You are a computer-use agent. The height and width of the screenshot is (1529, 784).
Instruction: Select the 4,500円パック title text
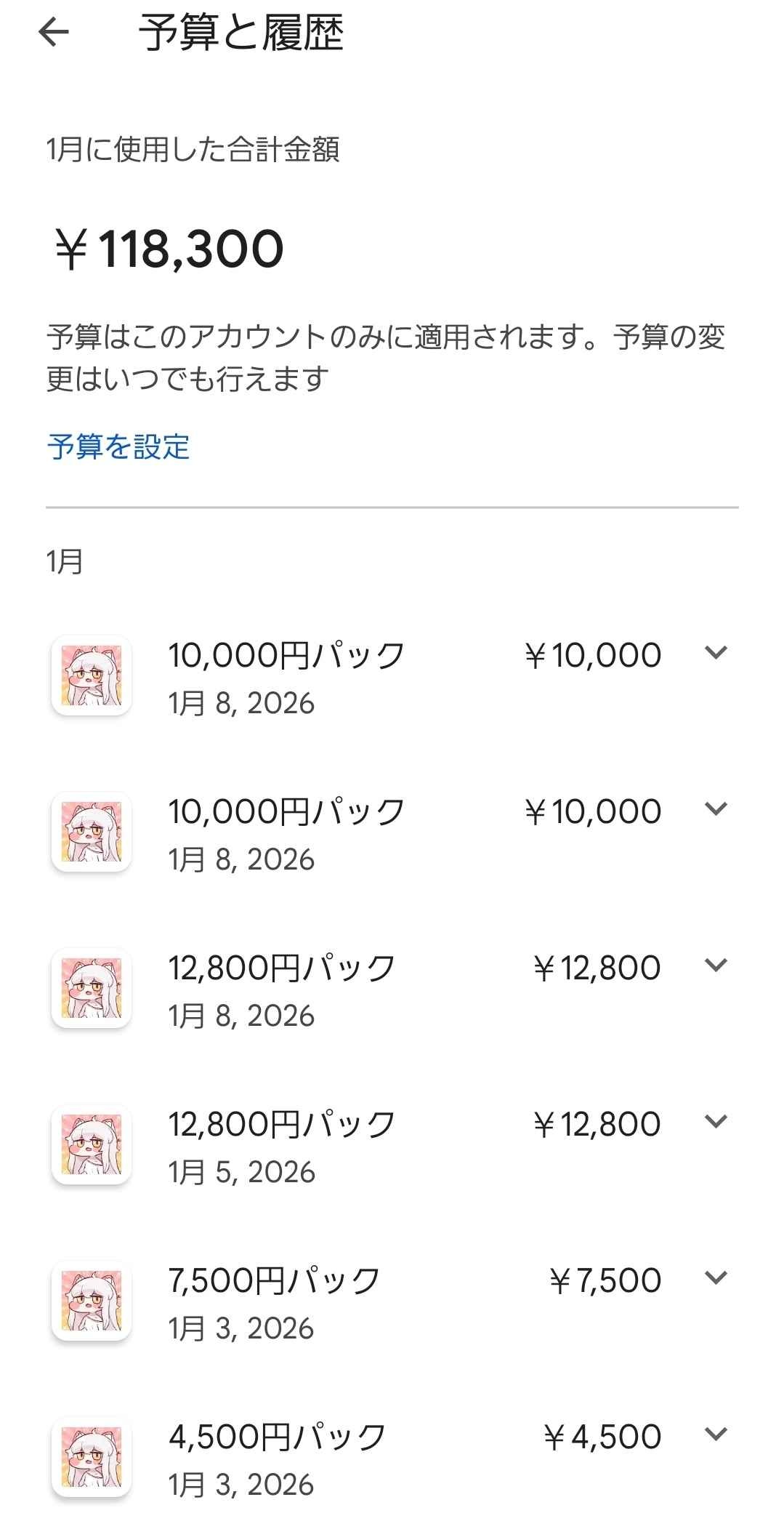point(277,1437)
